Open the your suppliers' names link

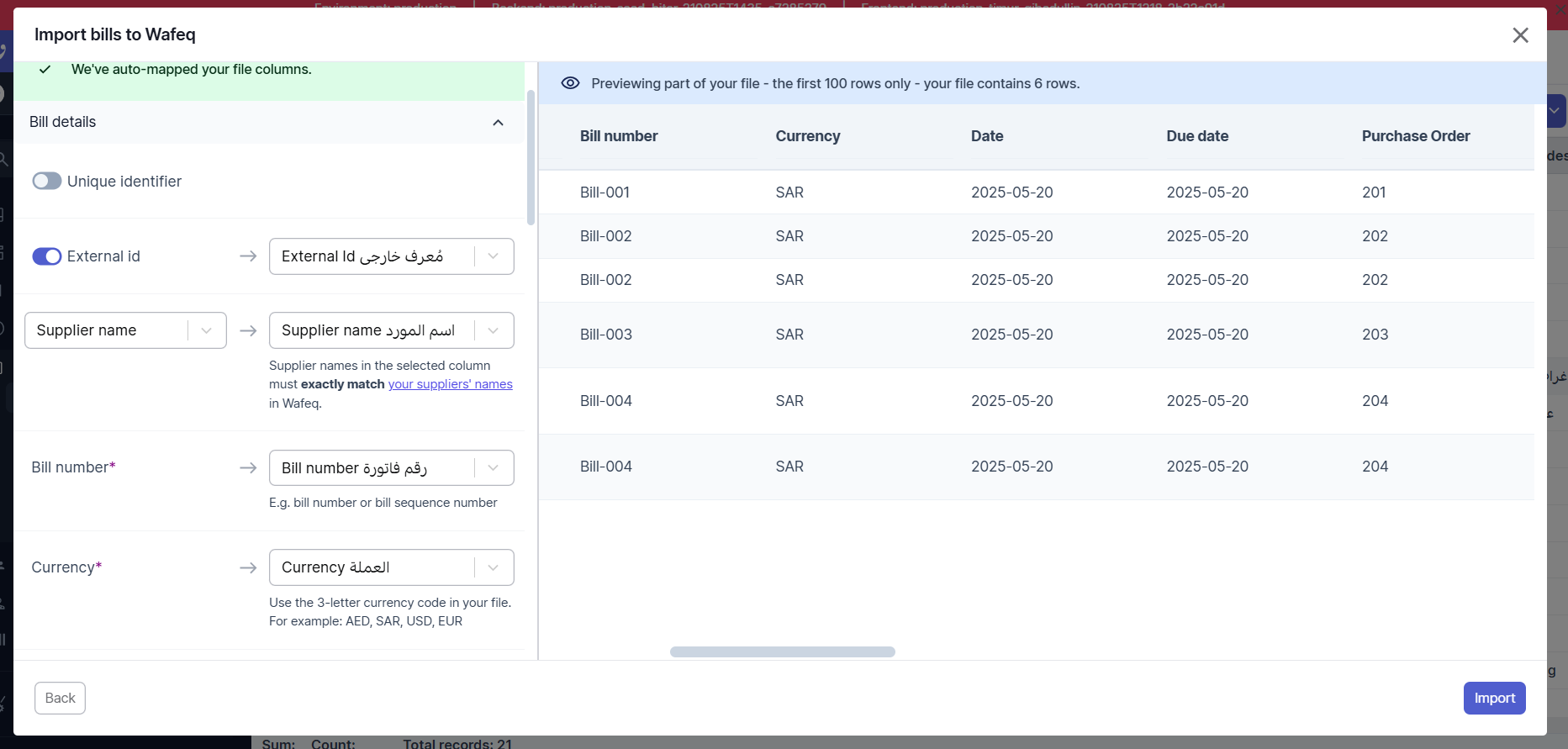(450, 384)
